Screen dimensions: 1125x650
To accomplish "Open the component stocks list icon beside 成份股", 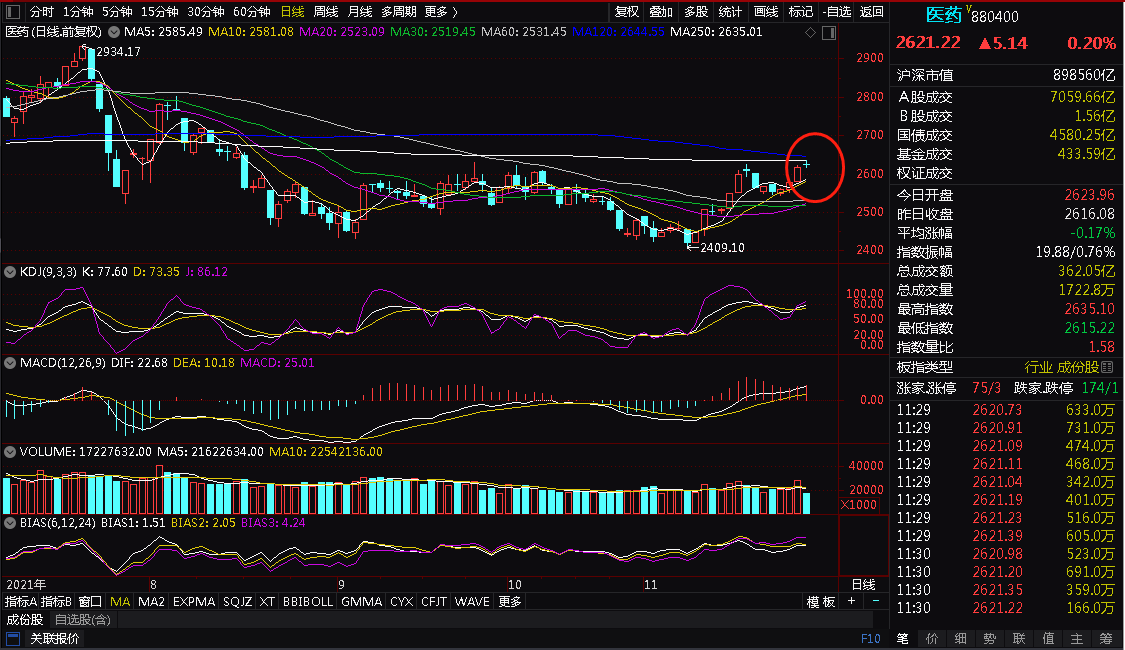I will coord(1107,367).
